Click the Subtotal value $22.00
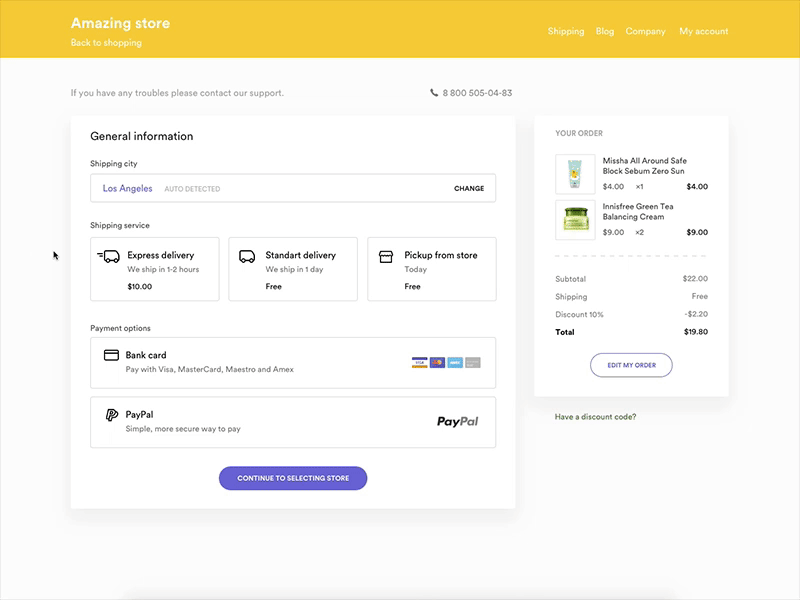 [695, 279]
